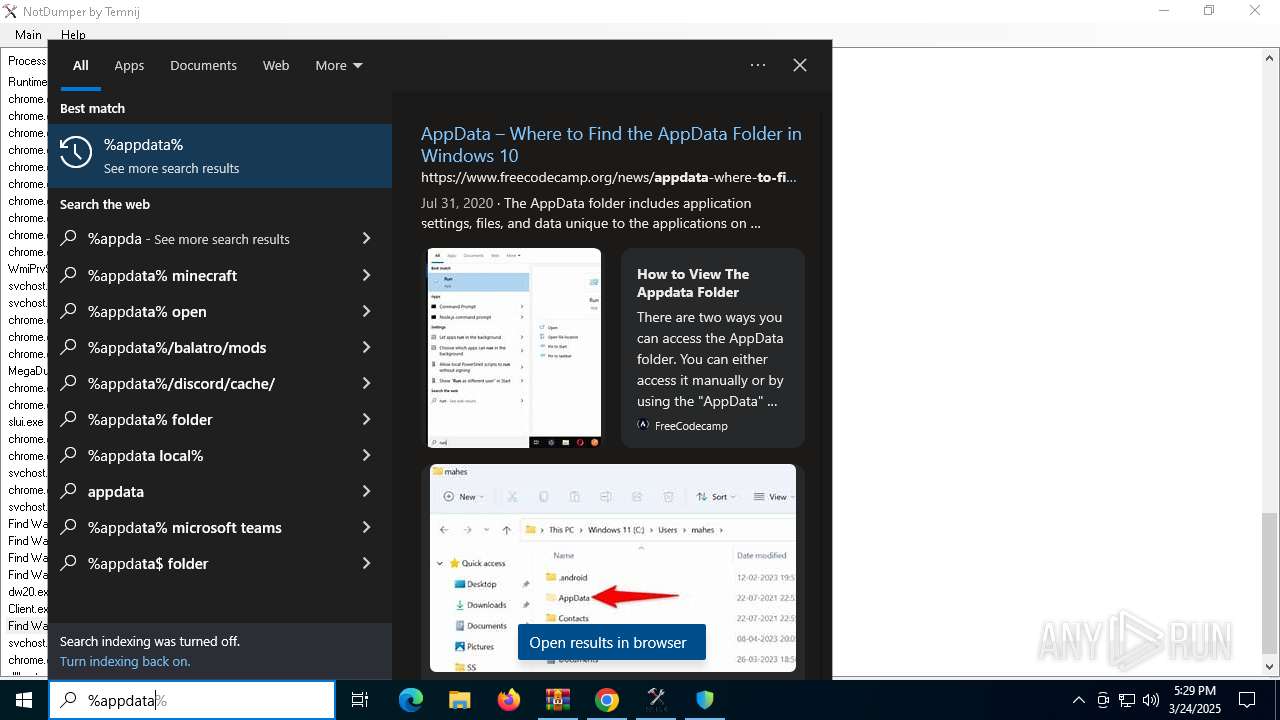Click 'Turn indexing back on' link

[125, 661]
